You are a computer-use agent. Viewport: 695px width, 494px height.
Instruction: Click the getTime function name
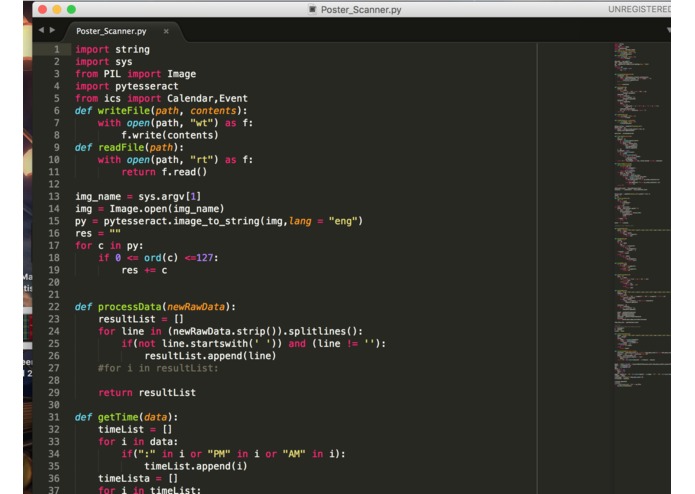(x=118, y=417)
